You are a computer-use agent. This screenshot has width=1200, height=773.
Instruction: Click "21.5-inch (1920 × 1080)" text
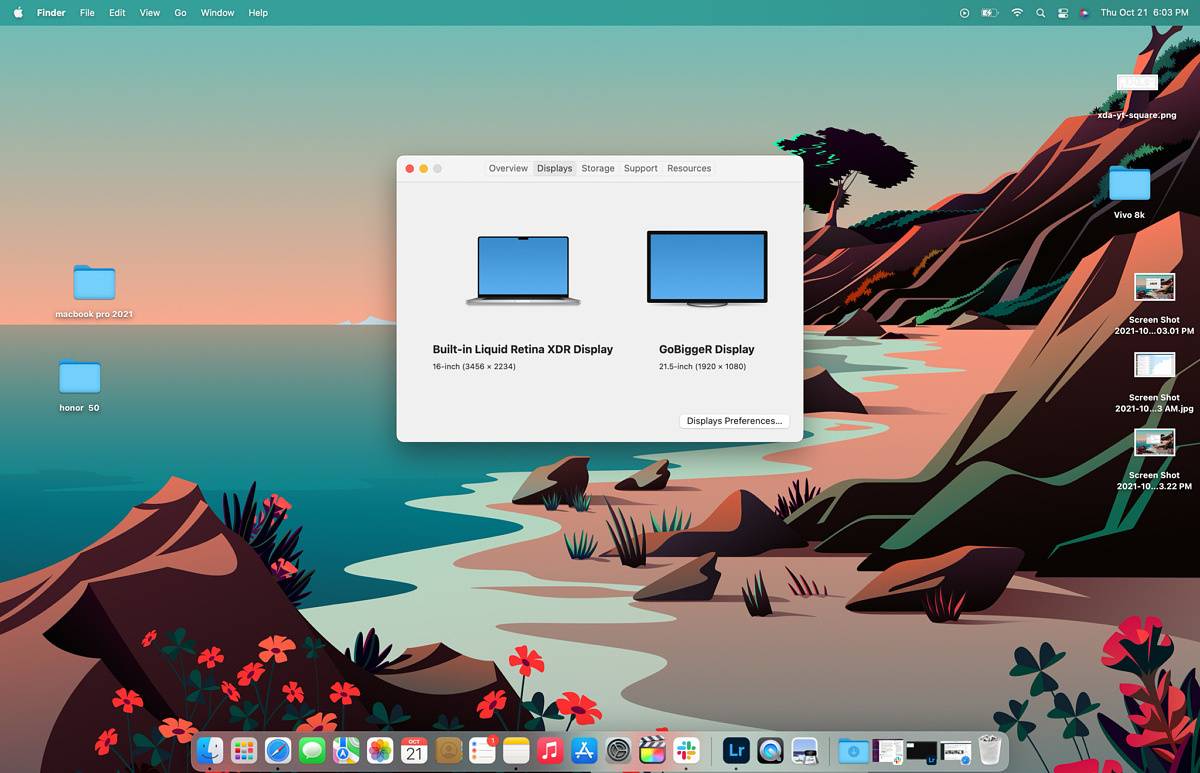click(702, 367)
